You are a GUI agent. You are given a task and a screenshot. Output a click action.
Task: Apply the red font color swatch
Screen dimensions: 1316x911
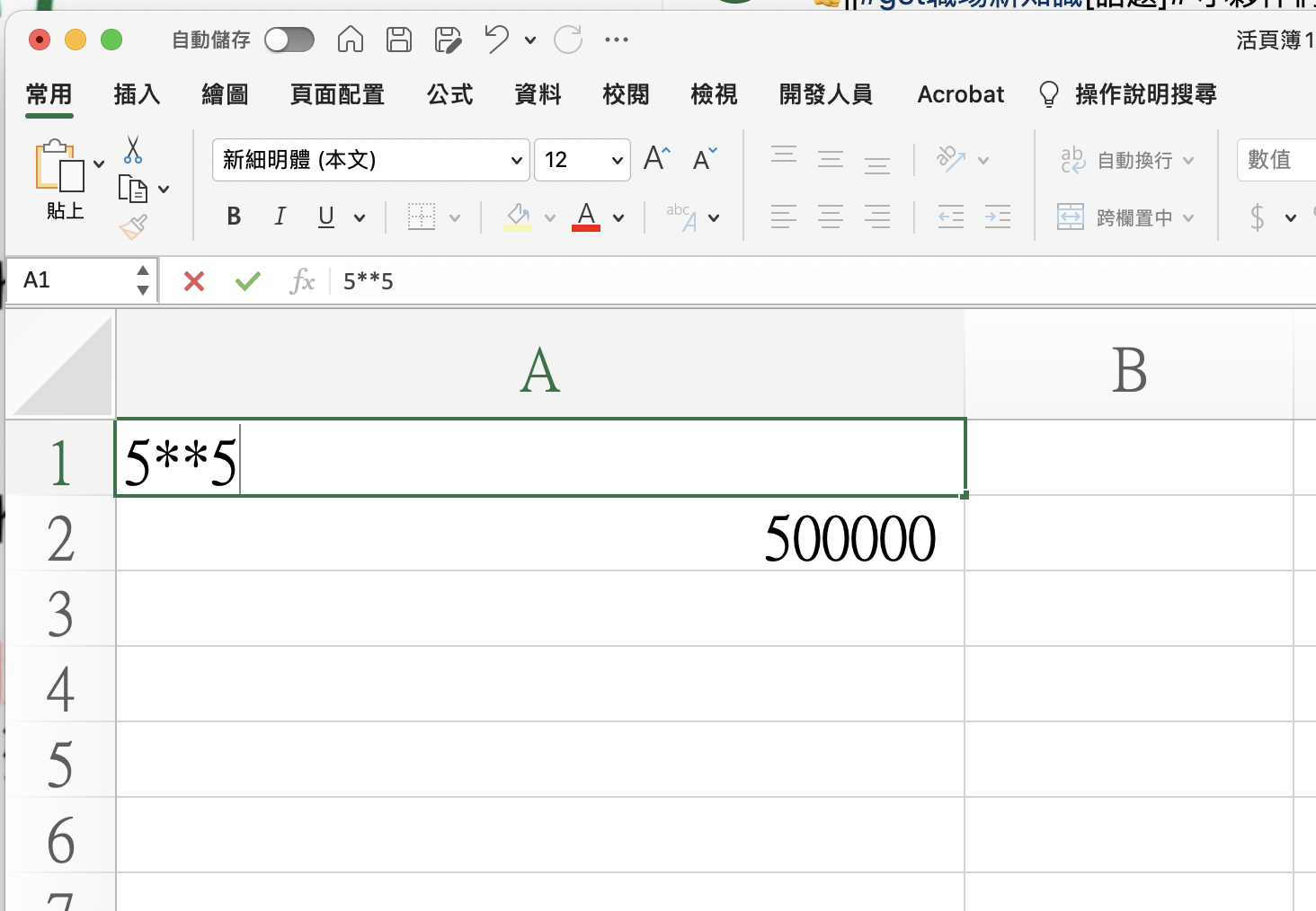pos(586,217)
